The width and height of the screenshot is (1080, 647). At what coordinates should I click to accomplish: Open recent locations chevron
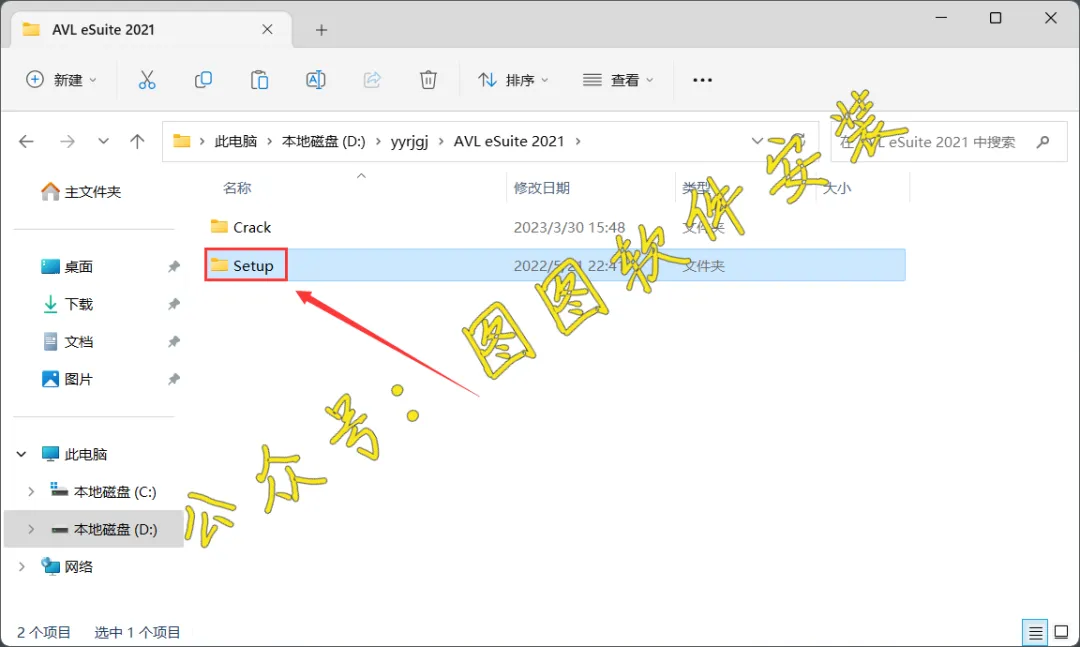[x=103, y=141]
